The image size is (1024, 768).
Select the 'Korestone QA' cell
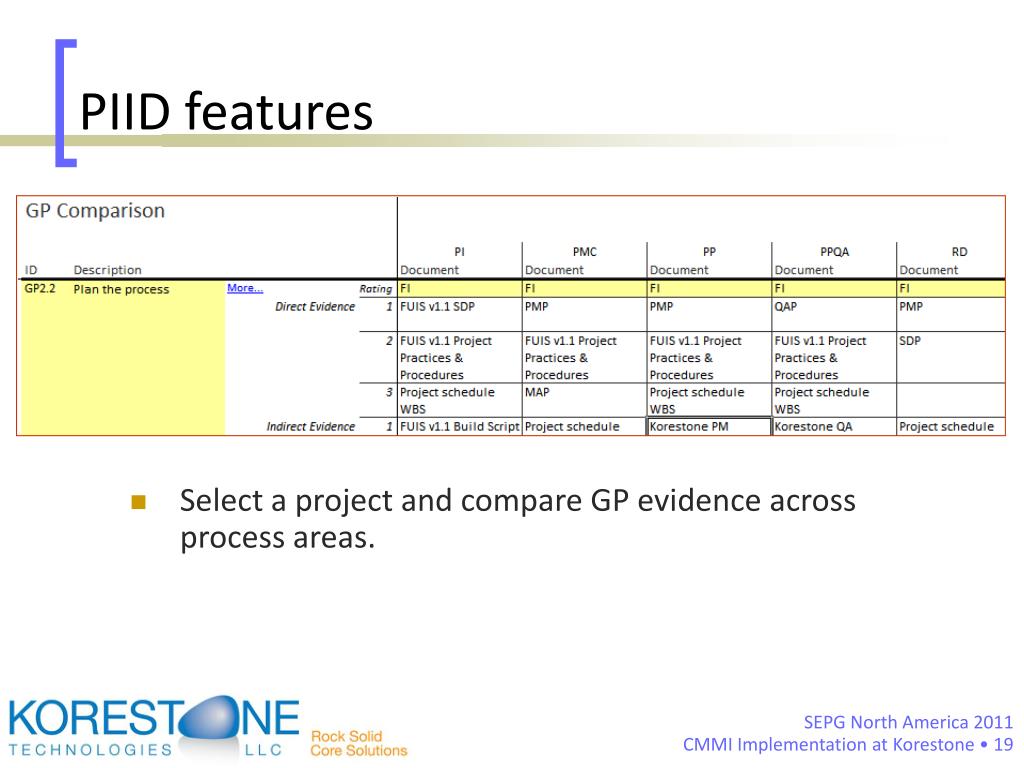834,426
